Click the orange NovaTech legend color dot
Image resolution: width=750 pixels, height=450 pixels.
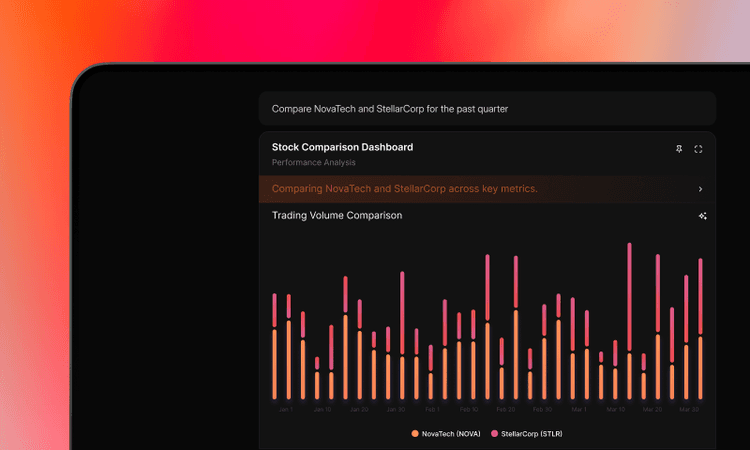point(415,434)
